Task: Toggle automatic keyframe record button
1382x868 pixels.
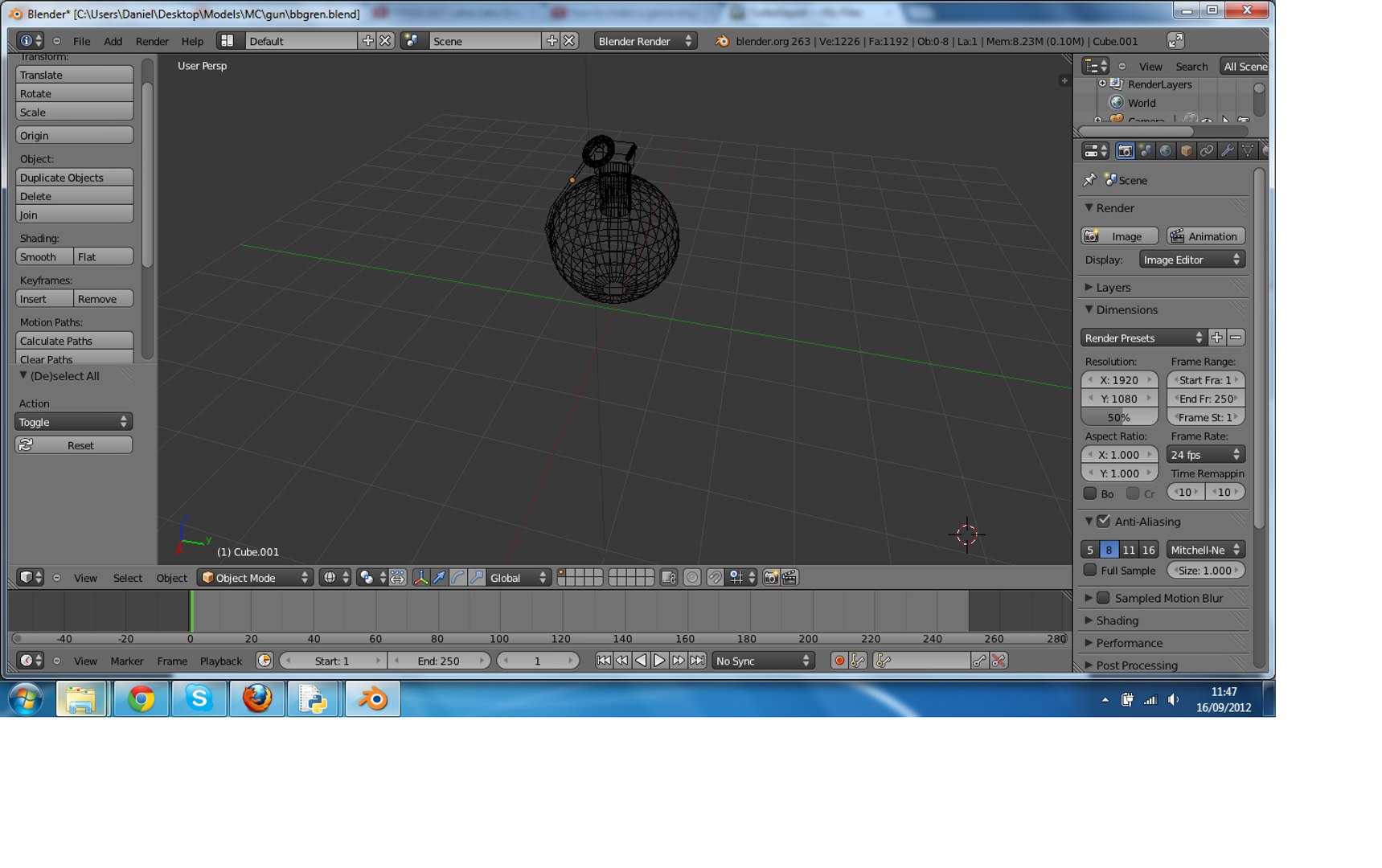Action: tap(839, 661)
